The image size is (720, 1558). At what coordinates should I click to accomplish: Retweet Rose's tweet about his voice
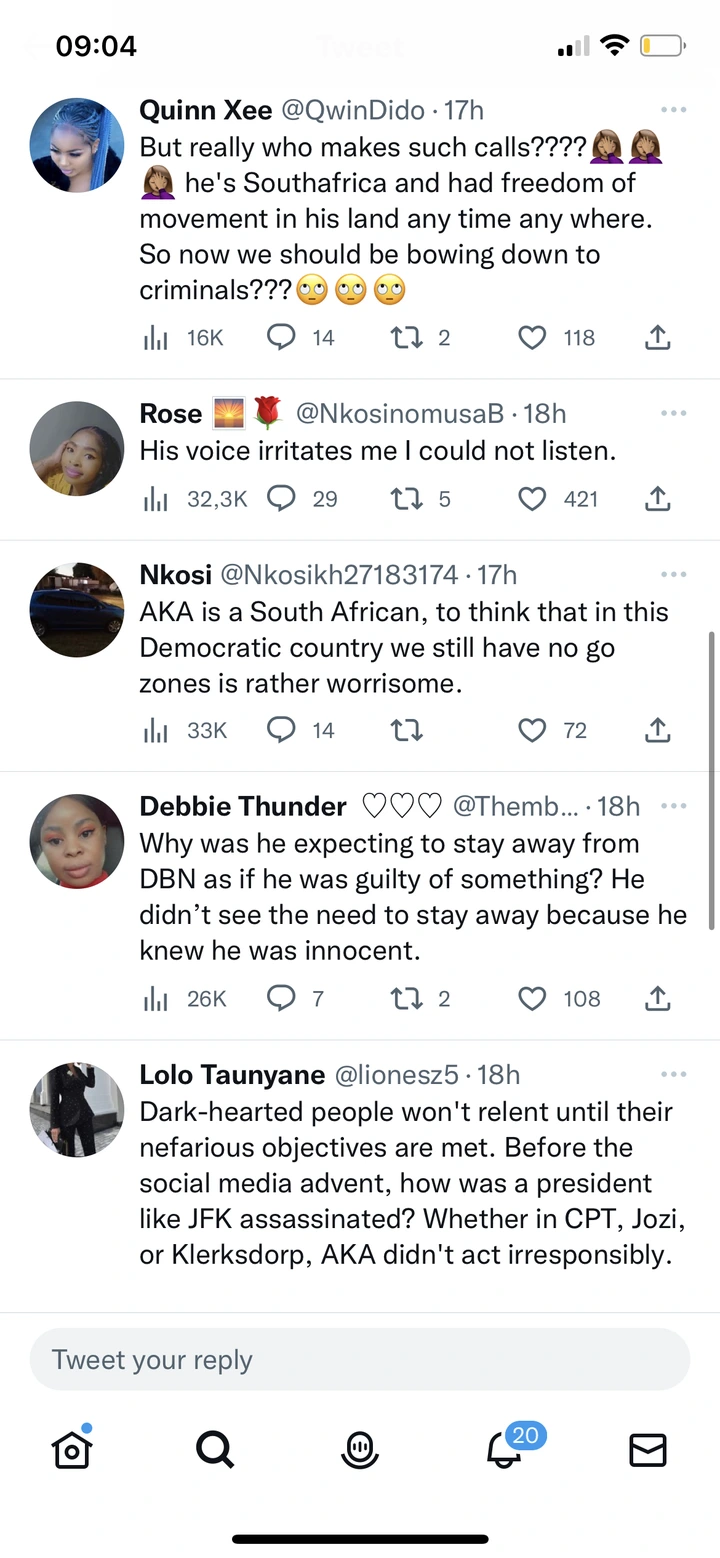tap(407, 498)
